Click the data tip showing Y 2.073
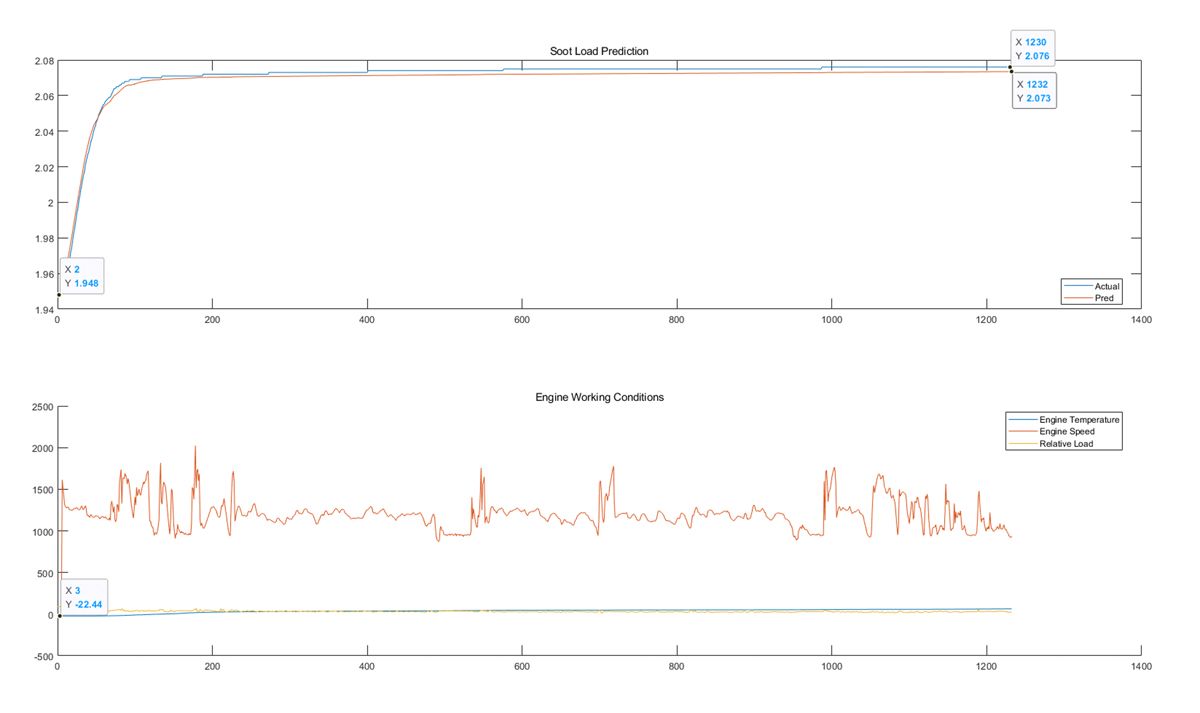Image resolution: width=1200 pixels, height=713 pixels. (1035, 91)
